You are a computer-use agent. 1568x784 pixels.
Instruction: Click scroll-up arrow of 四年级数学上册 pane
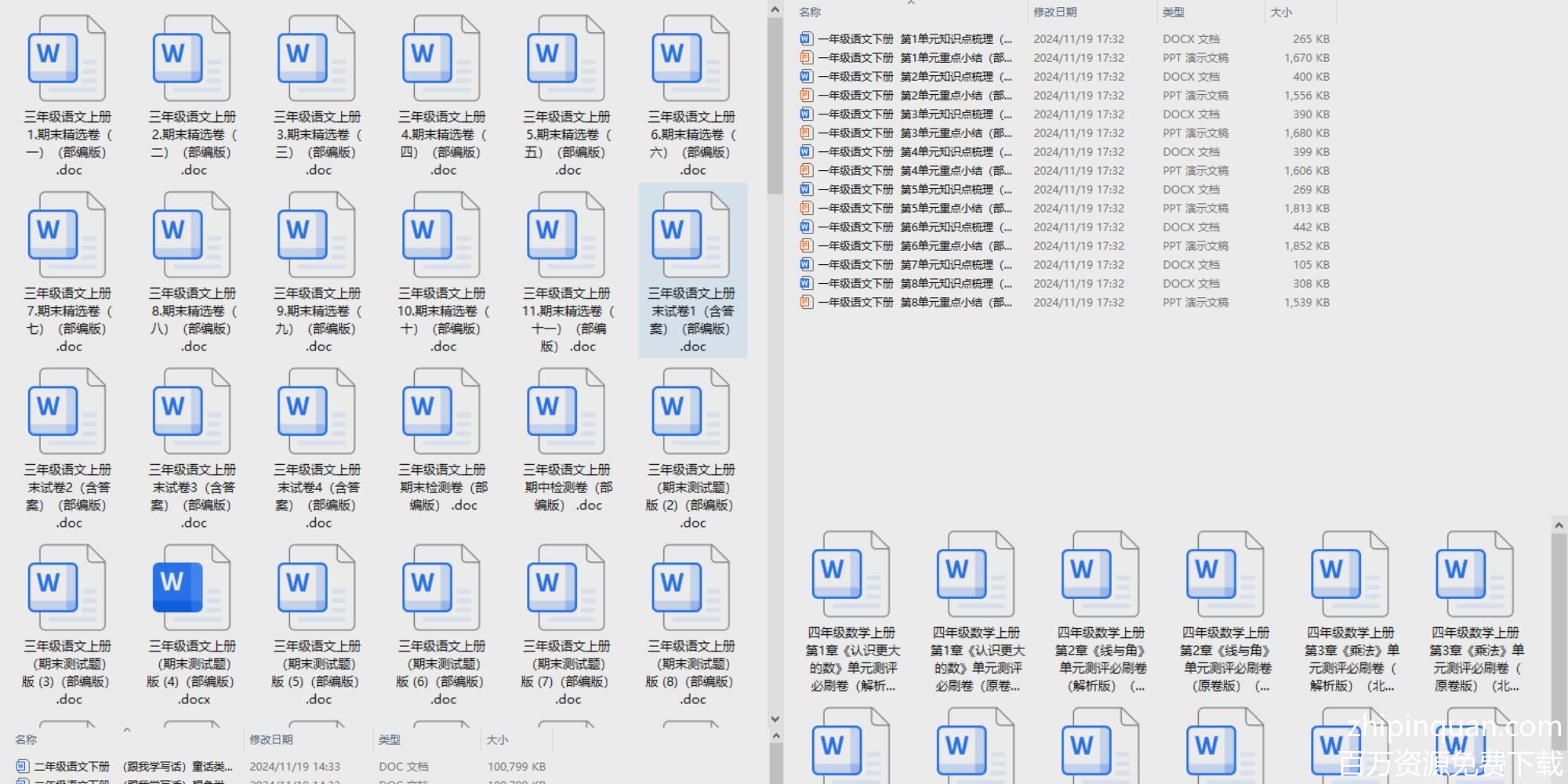coord(1559,524)
